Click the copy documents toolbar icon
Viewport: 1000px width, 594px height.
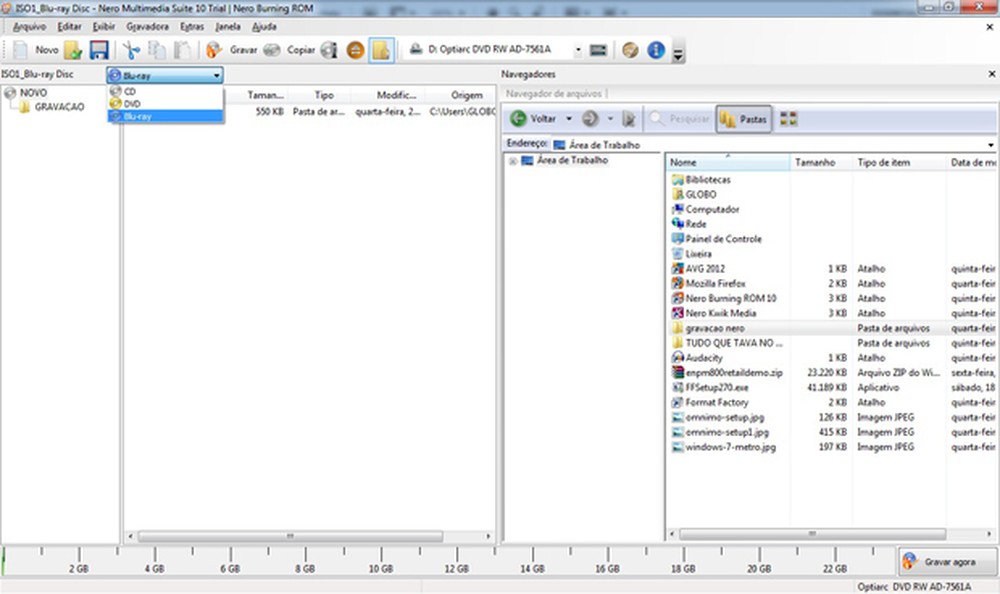(x=157, y=50)
